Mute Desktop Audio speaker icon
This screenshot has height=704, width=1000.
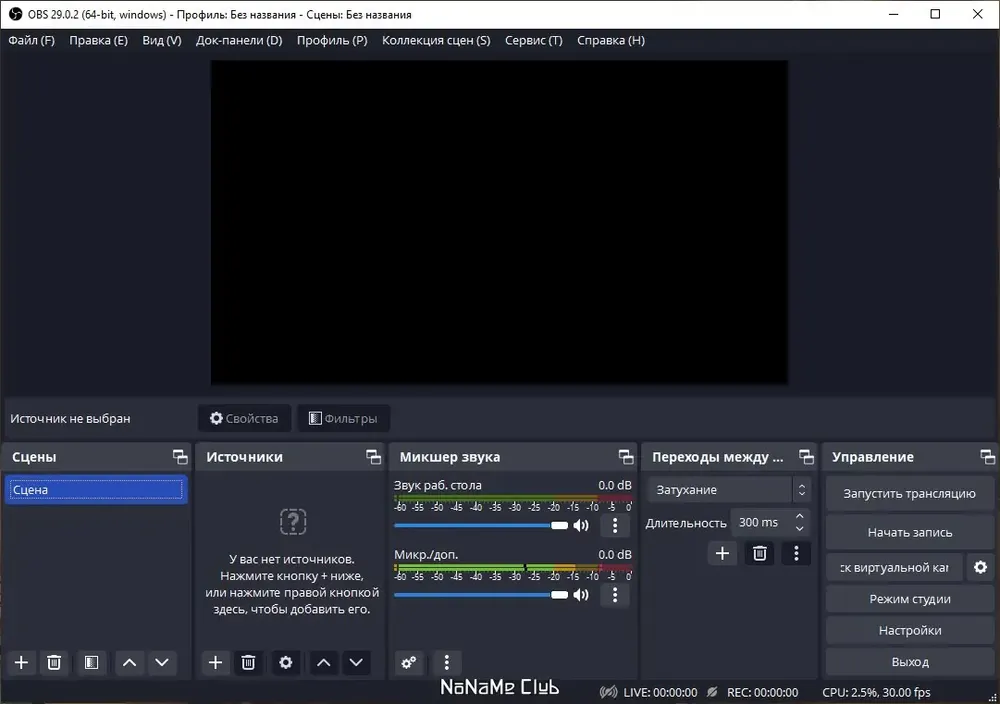click(x=581, y=525)
